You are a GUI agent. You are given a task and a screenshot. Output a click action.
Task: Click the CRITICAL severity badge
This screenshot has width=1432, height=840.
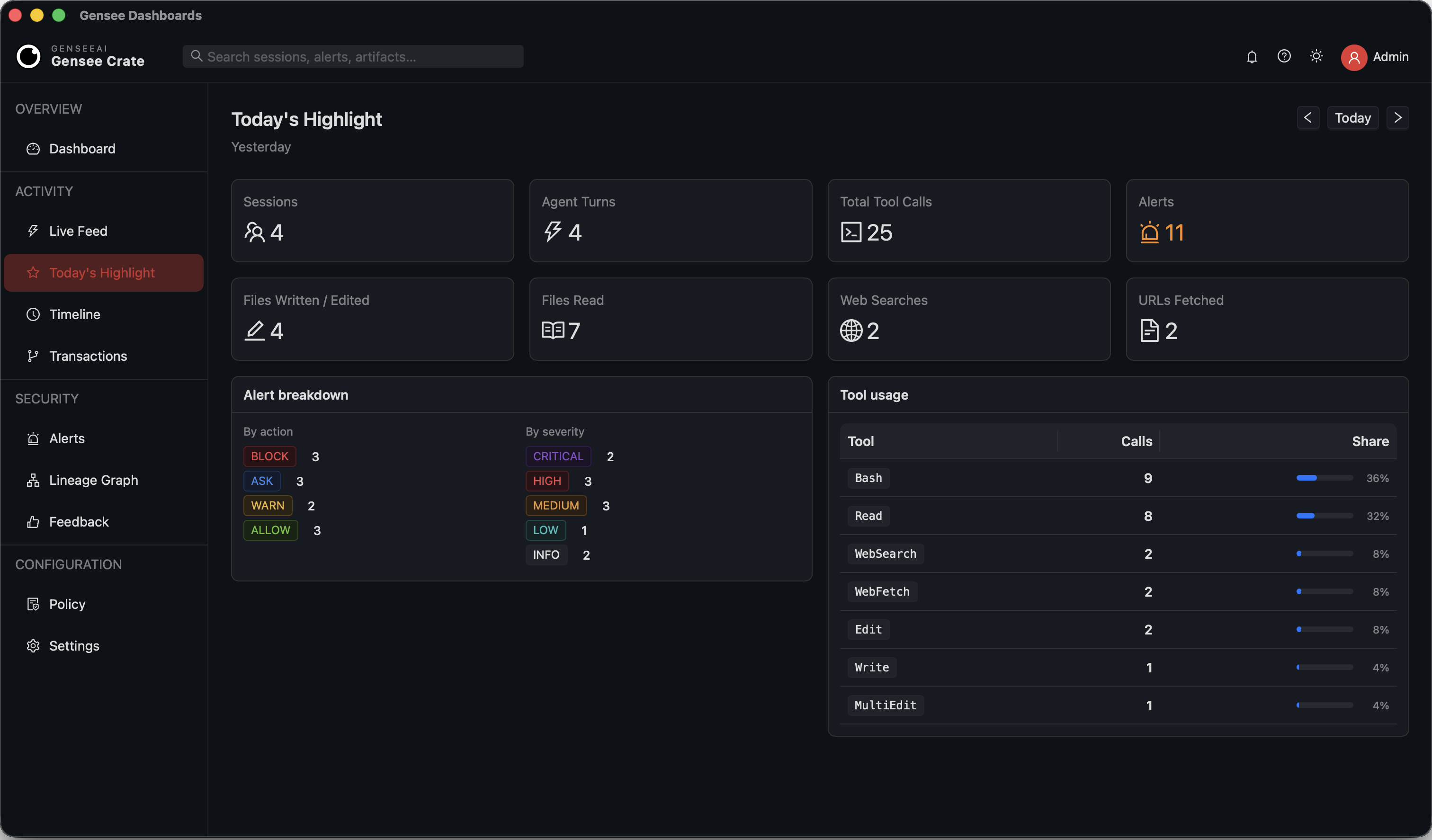558,456
